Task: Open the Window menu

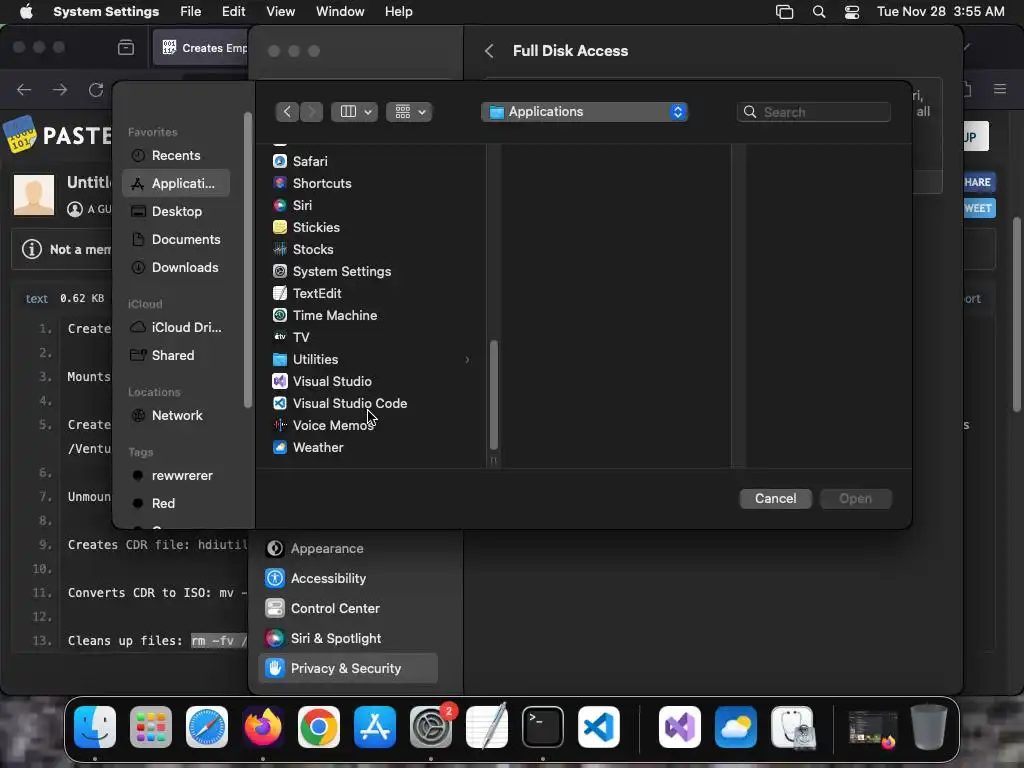Action: click(340, 12)
